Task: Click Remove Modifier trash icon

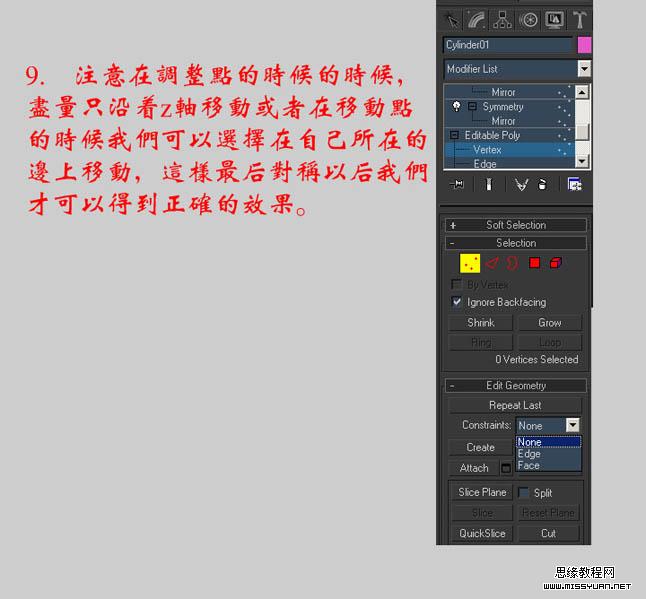Action: pos(543,184)
